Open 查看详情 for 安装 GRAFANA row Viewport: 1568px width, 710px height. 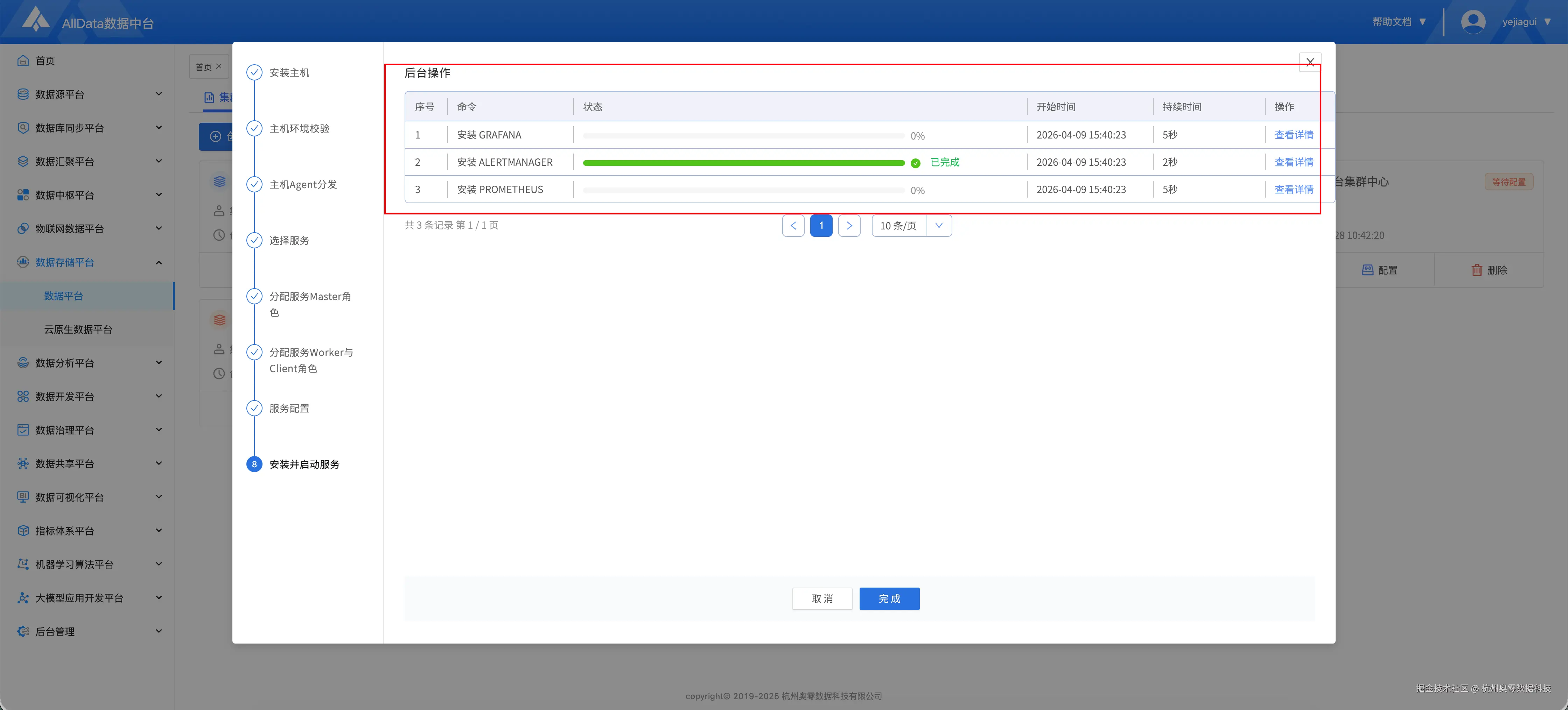(x=1294, y=135)
